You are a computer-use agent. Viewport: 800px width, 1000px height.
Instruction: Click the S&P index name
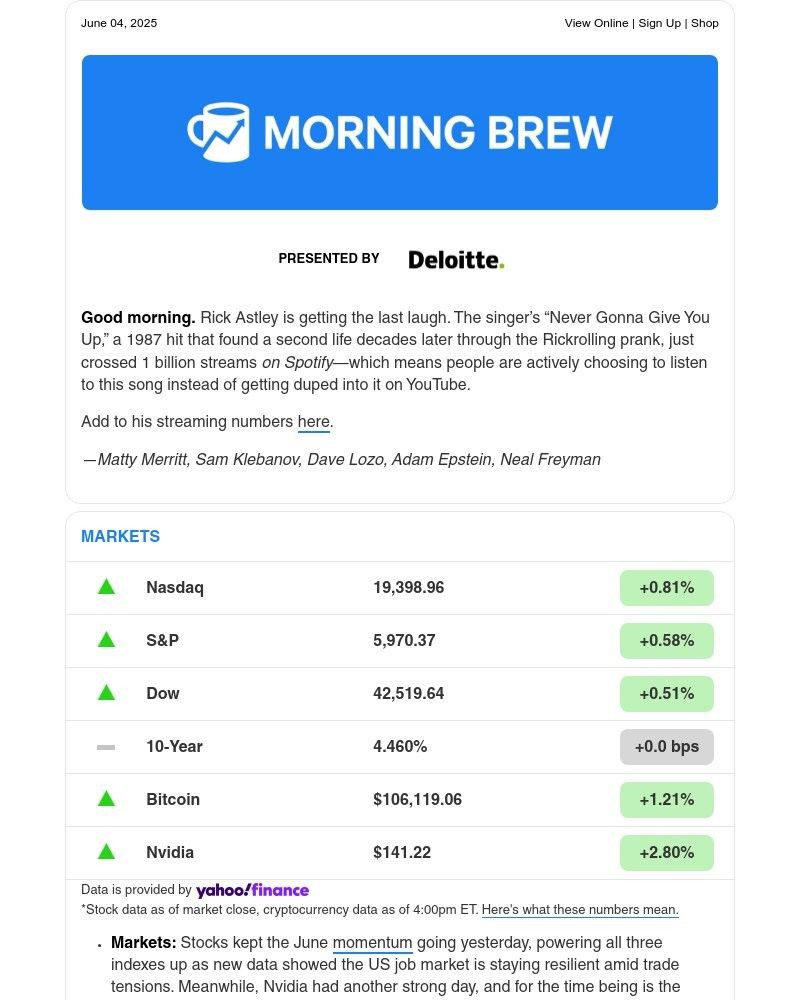163,640
